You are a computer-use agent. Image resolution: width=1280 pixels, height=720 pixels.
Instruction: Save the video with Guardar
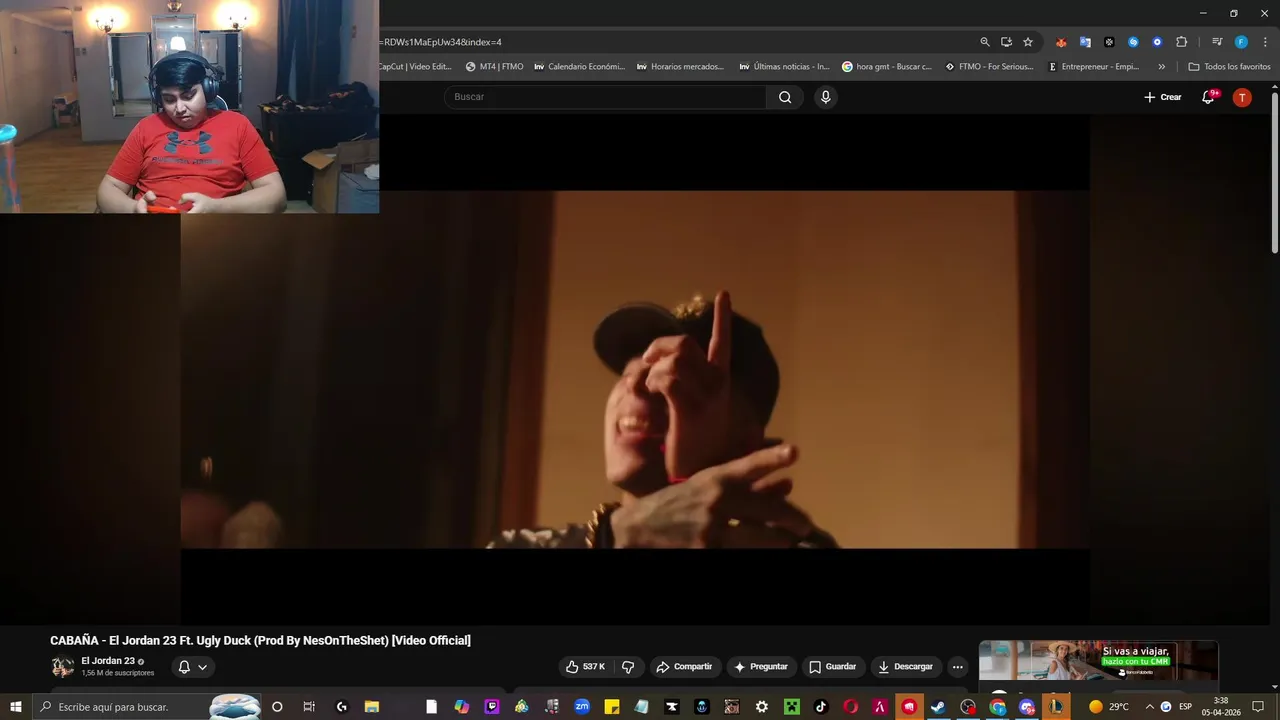(832, 667)
